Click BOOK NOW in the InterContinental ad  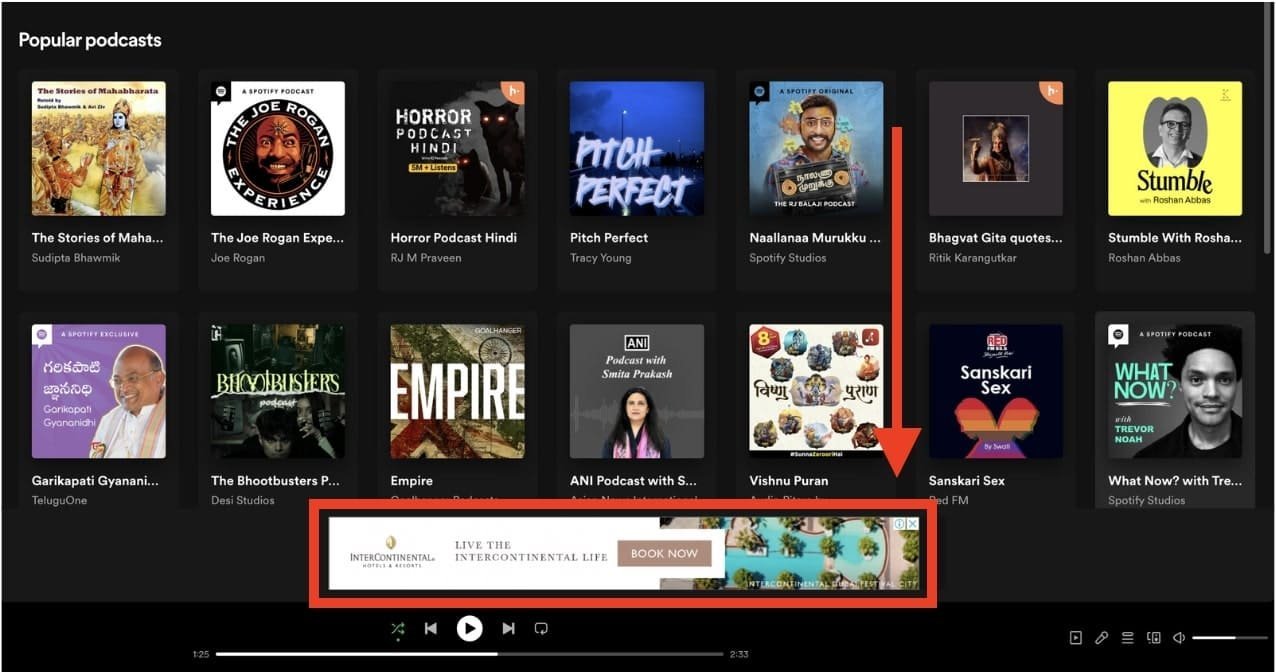[664, 553]
